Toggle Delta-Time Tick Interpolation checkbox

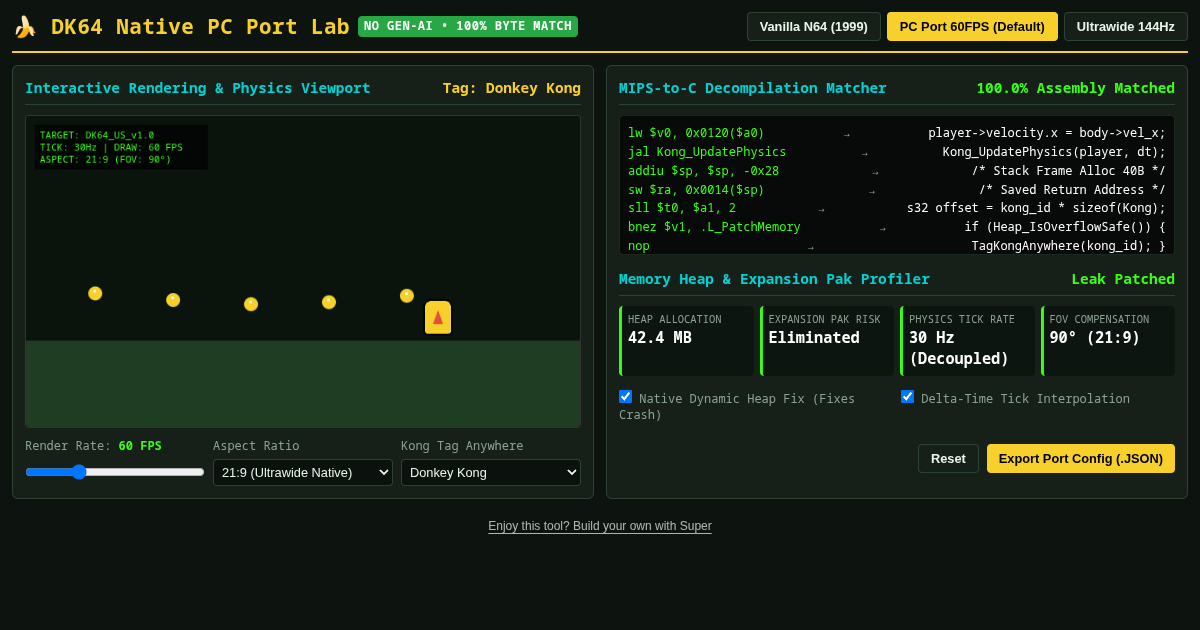coord(908,397)
